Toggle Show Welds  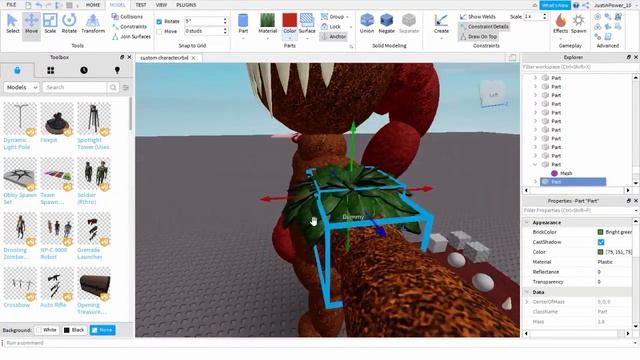pos(478,17)
